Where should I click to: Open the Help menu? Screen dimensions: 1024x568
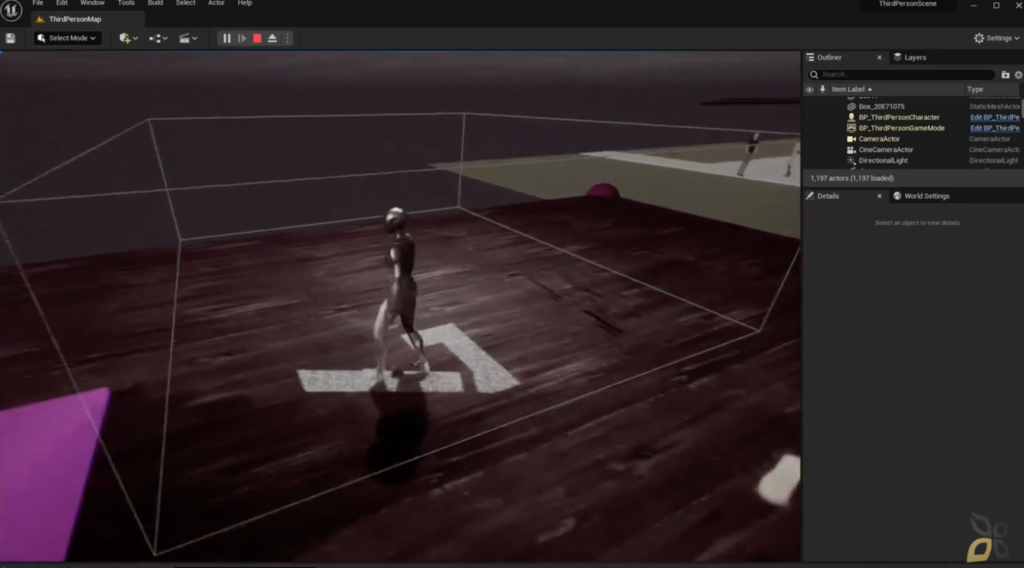click(x=245, y=3)
